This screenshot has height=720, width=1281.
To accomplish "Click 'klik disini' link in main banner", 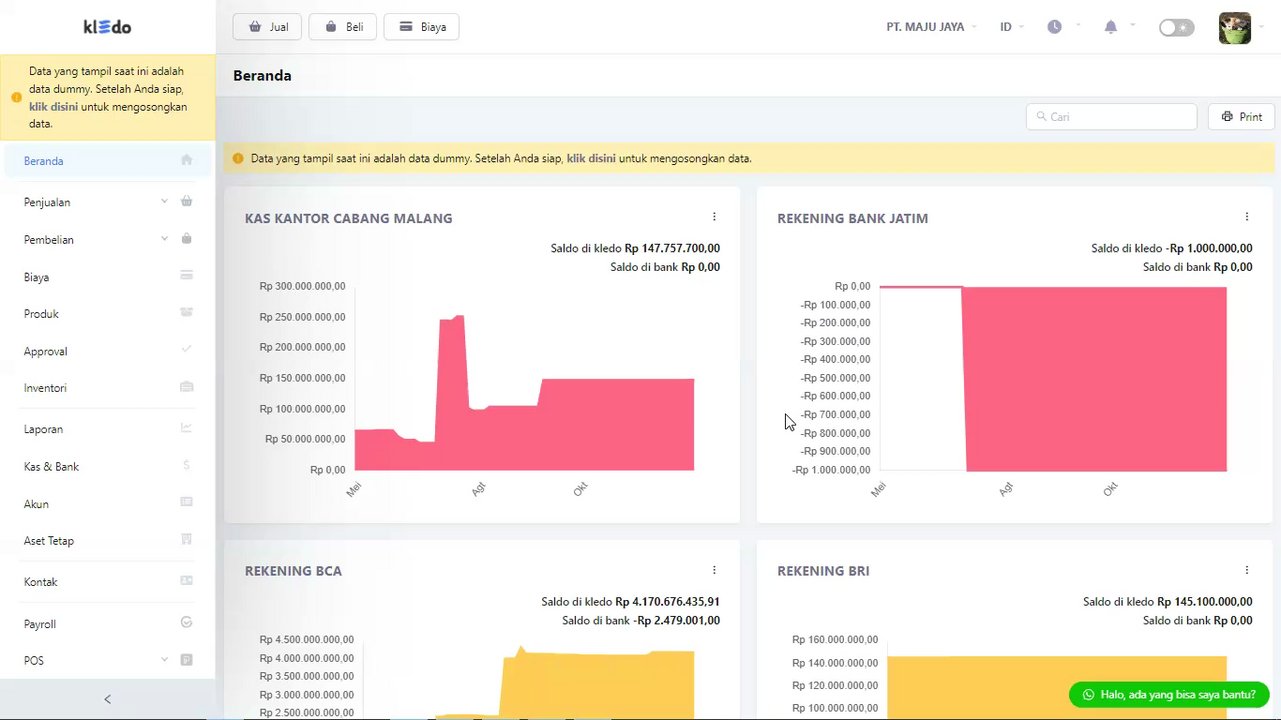I will pos(591,158).
